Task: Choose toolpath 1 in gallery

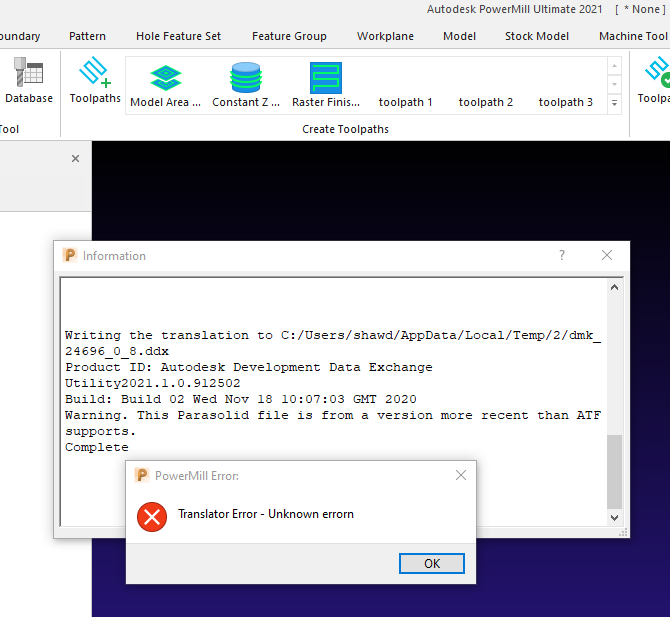Action: click(x=406, y=102)
